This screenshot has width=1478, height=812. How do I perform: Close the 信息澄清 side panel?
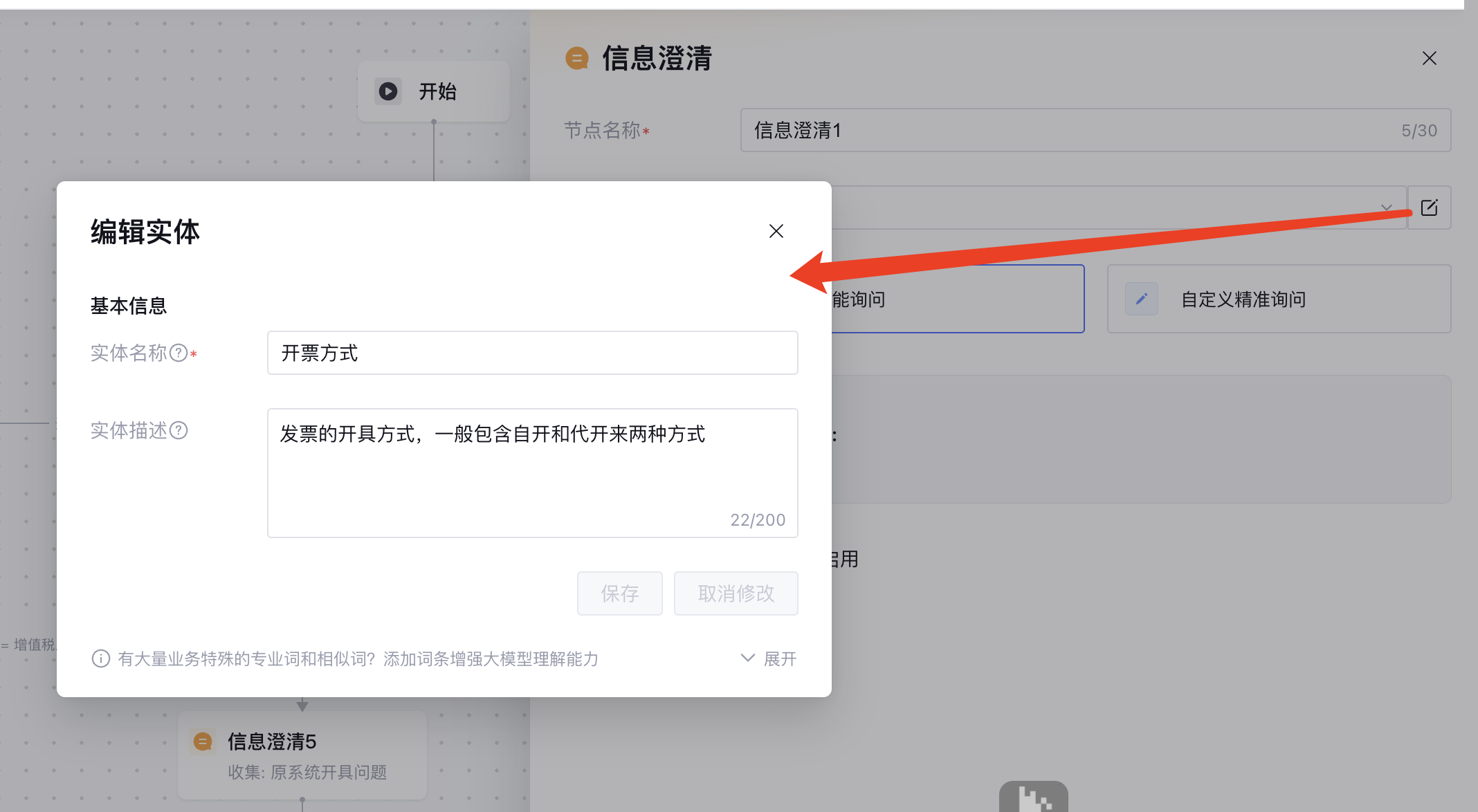click(1429, 58)
